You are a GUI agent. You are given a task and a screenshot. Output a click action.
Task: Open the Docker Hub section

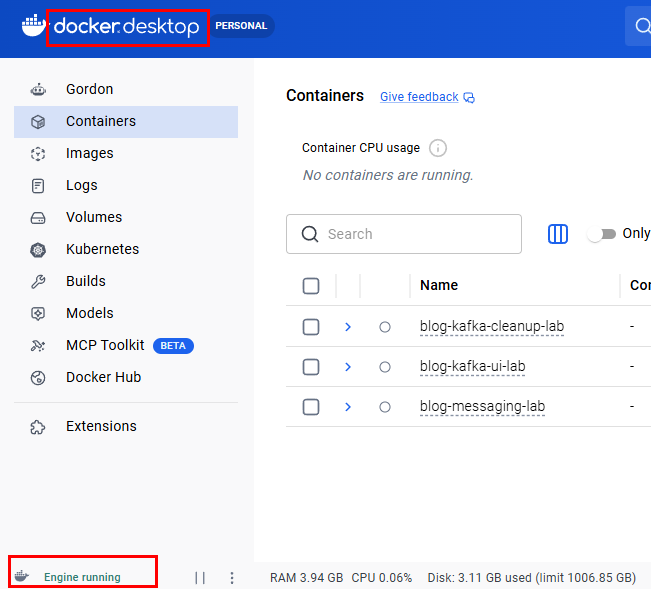(x=103, y=377)
